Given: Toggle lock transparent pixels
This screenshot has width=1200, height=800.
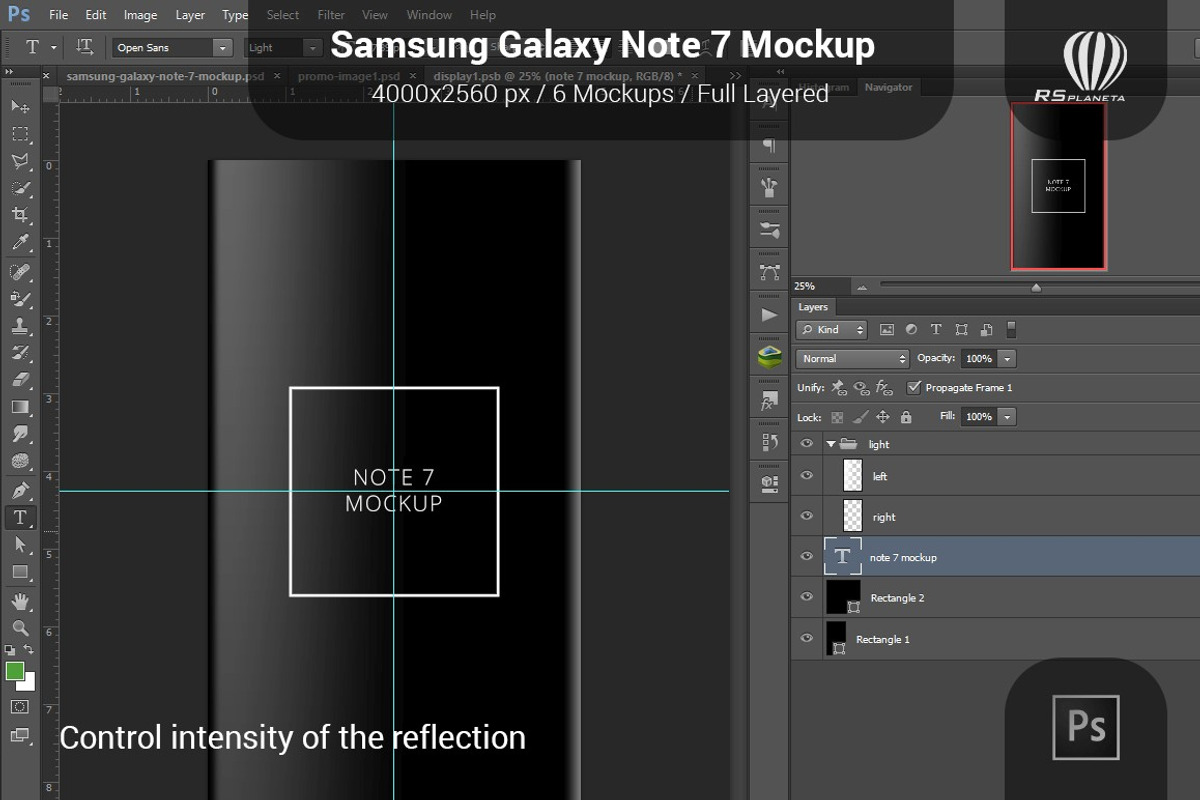Looking at the screenshot, I should point(837,417).
